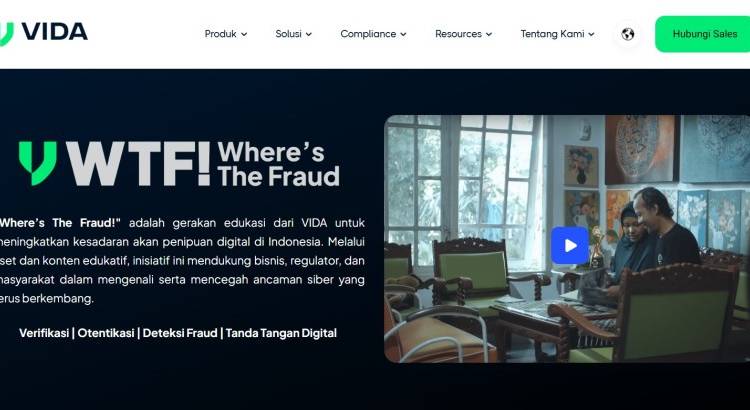Click the Hubungi Sales button

click(703, 34)
